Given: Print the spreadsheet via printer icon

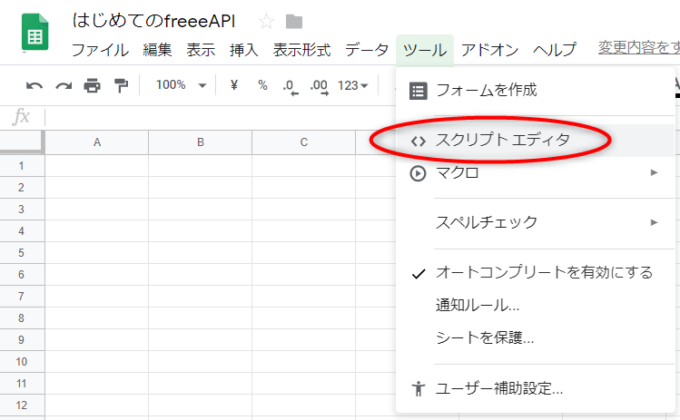Looking at the screenshot, I should [92, 85].
